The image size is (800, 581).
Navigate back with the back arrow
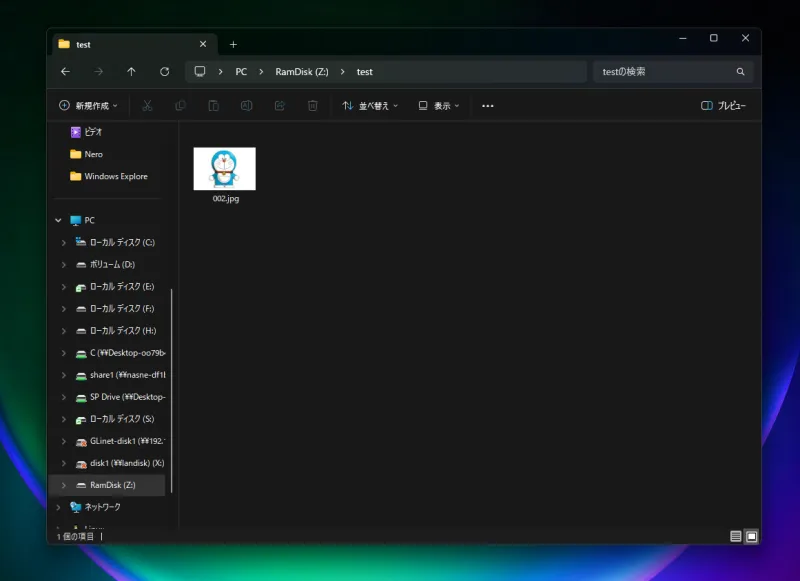[65, 71]
